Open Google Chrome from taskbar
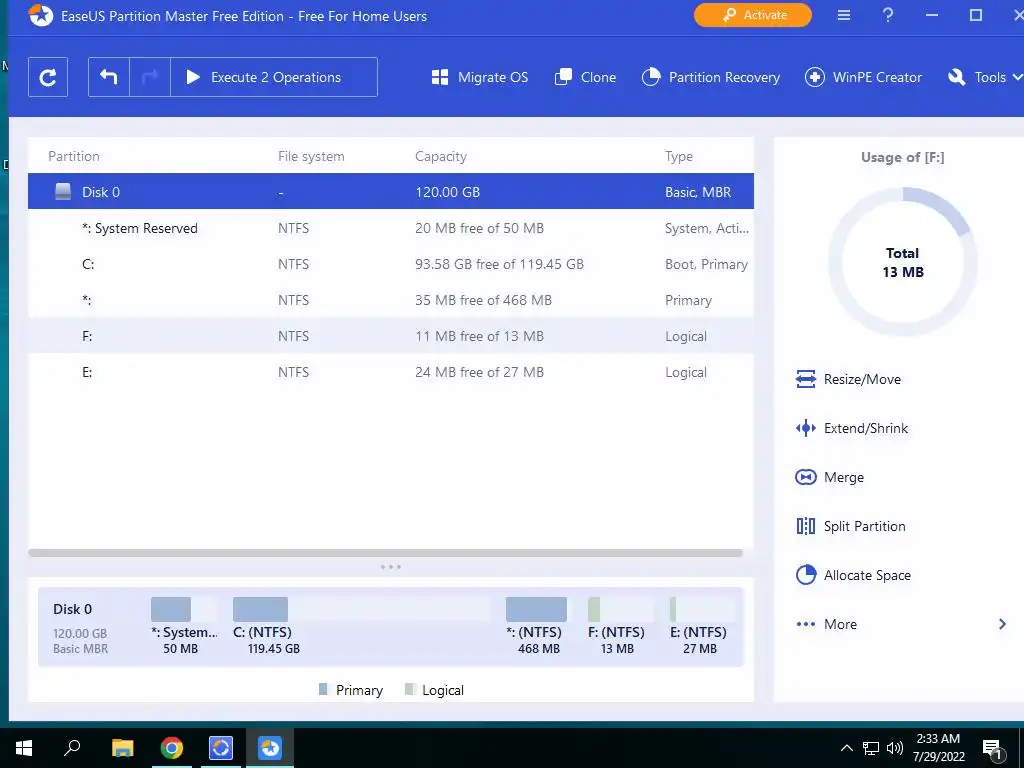1024x768 pixels. [172, 747]
